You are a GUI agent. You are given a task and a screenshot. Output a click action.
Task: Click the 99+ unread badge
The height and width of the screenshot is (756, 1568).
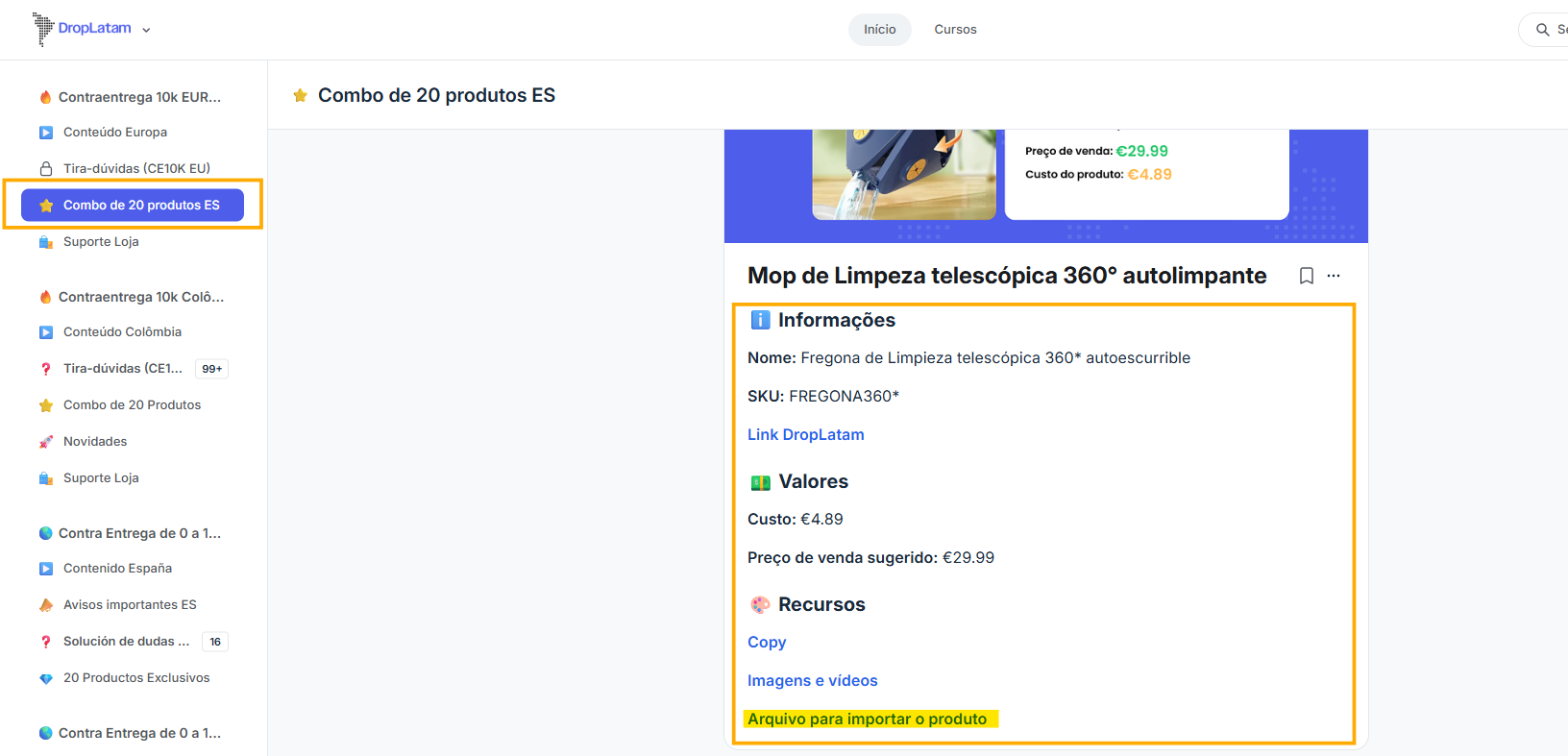(212, 369)
